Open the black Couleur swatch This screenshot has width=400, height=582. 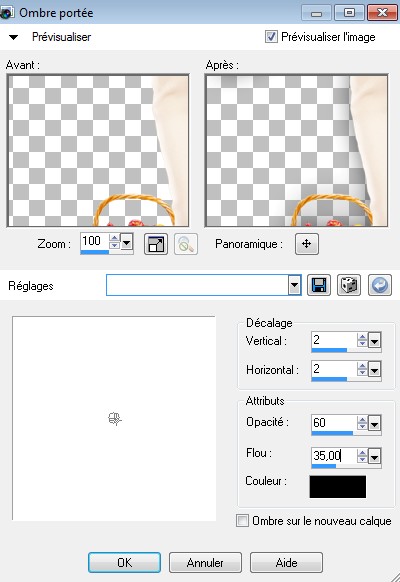(338, 487)
